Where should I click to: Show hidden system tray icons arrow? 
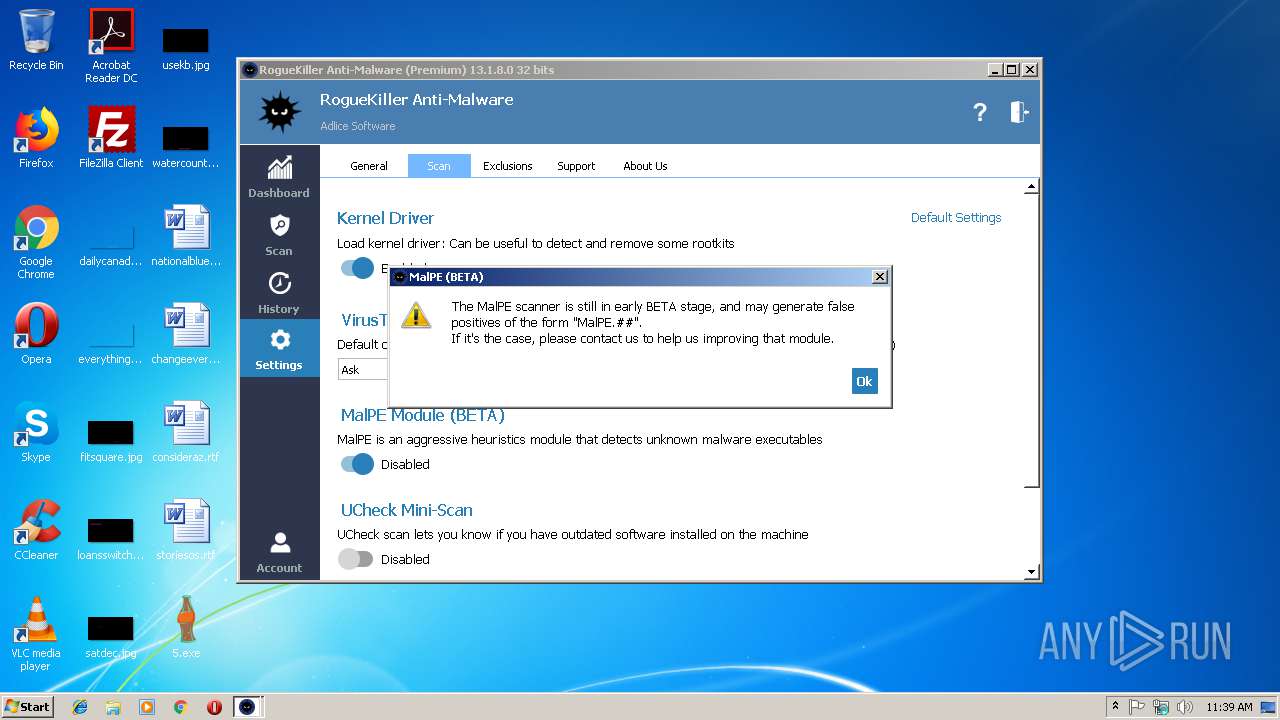(1115, 707)
